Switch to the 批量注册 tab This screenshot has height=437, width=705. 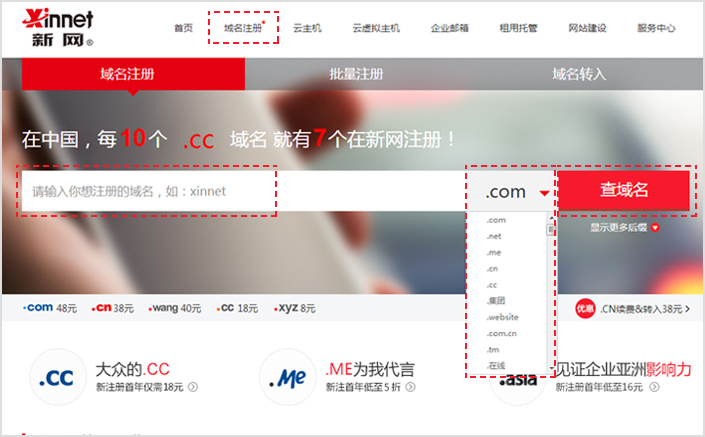tap(356, 74)
